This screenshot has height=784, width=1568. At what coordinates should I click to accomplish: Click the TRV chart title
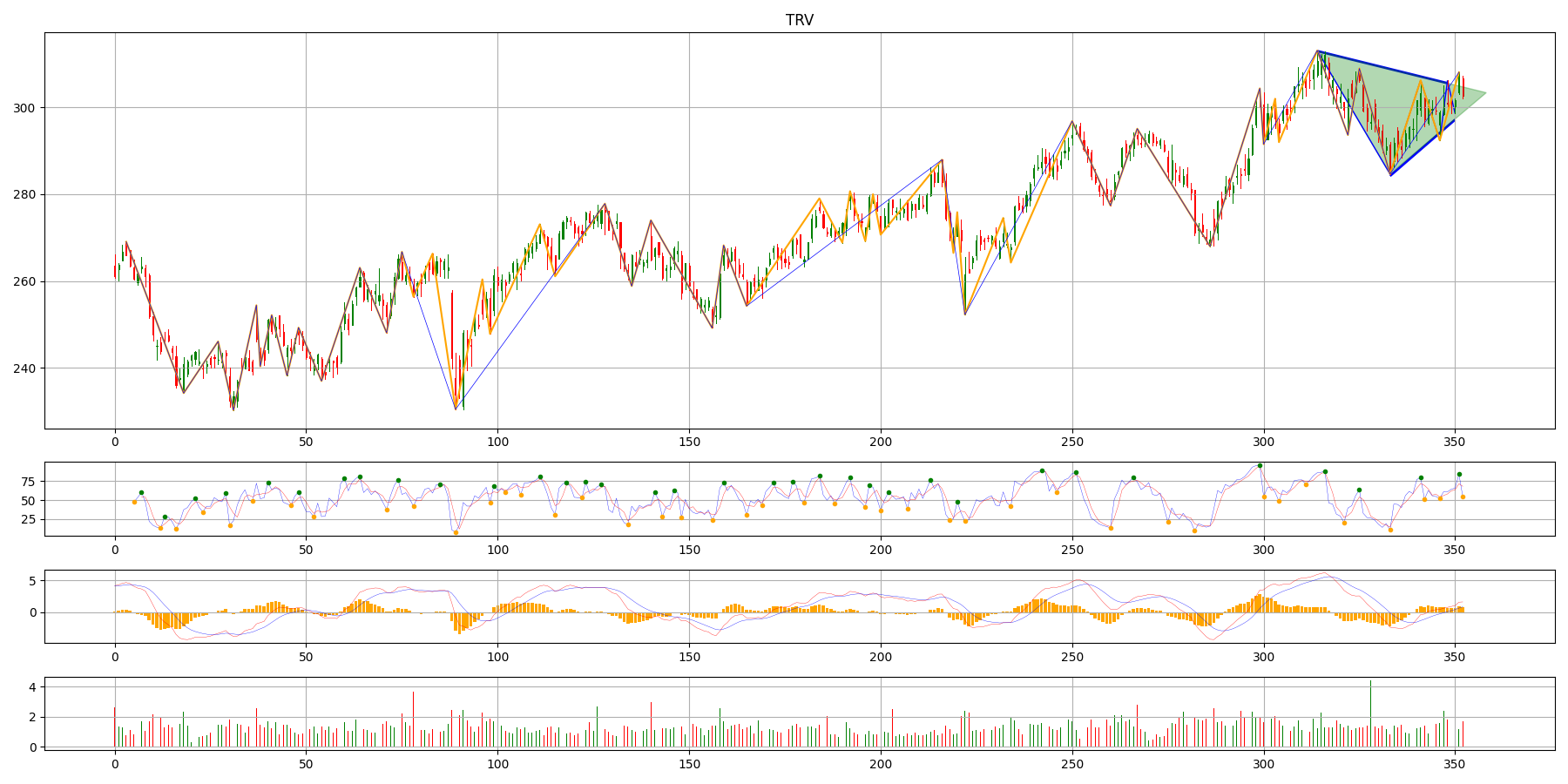(x=799, y=20)
